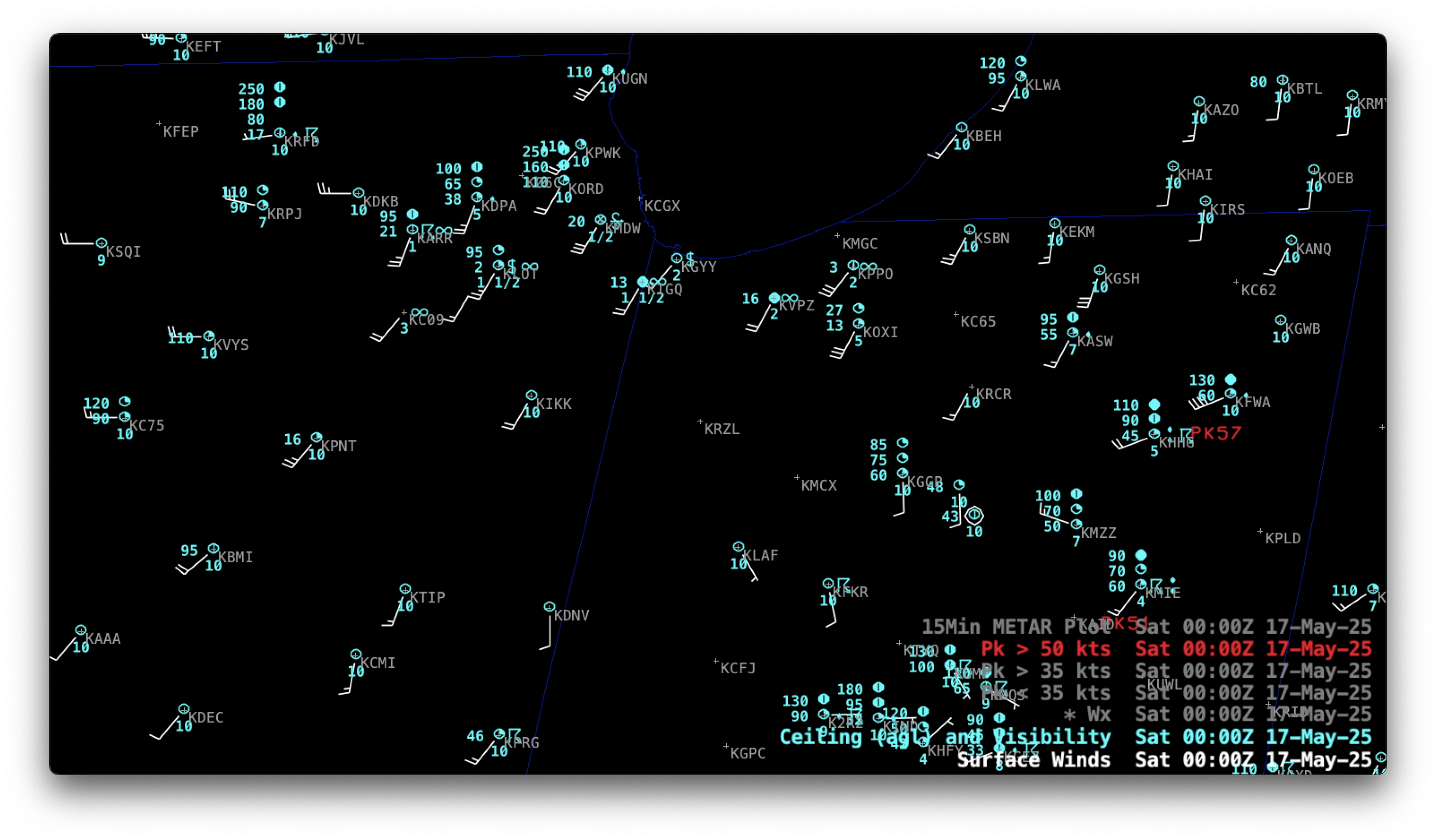
Task: Click the KBMI station circle marker
Action: [213, 549]
